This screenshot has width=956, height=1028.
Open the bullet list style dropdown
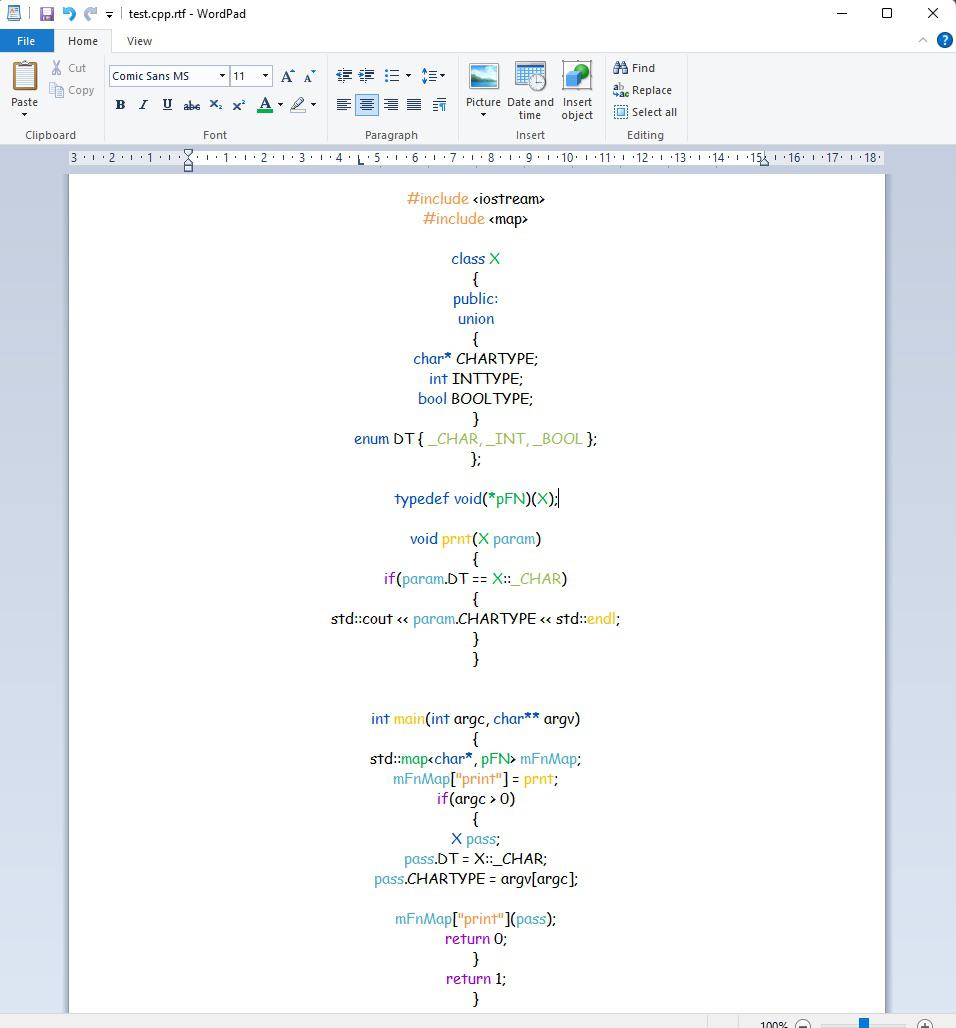pyautogui.click(x=407, y=76)
